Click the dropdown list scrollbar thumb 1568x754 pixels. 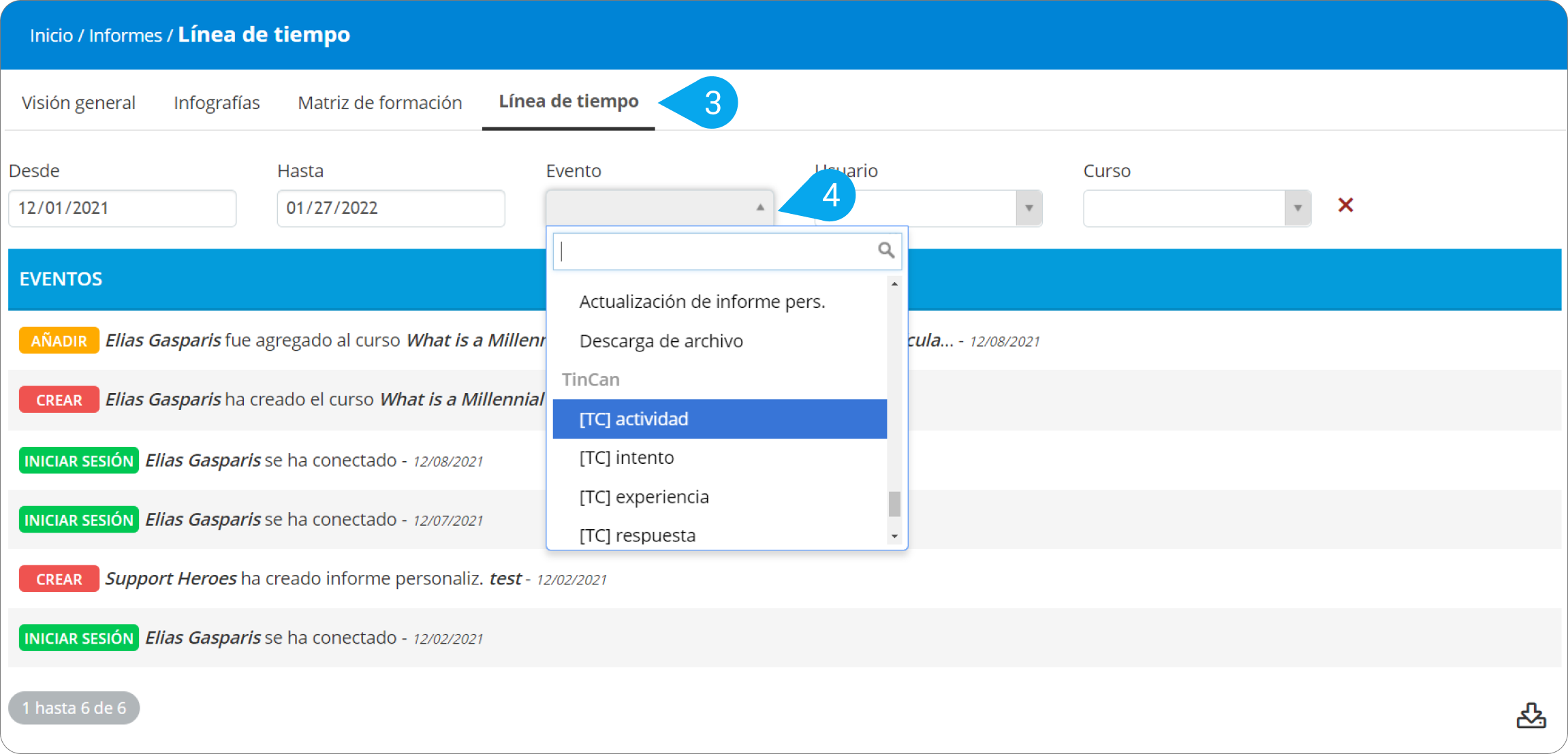point(894,505)
